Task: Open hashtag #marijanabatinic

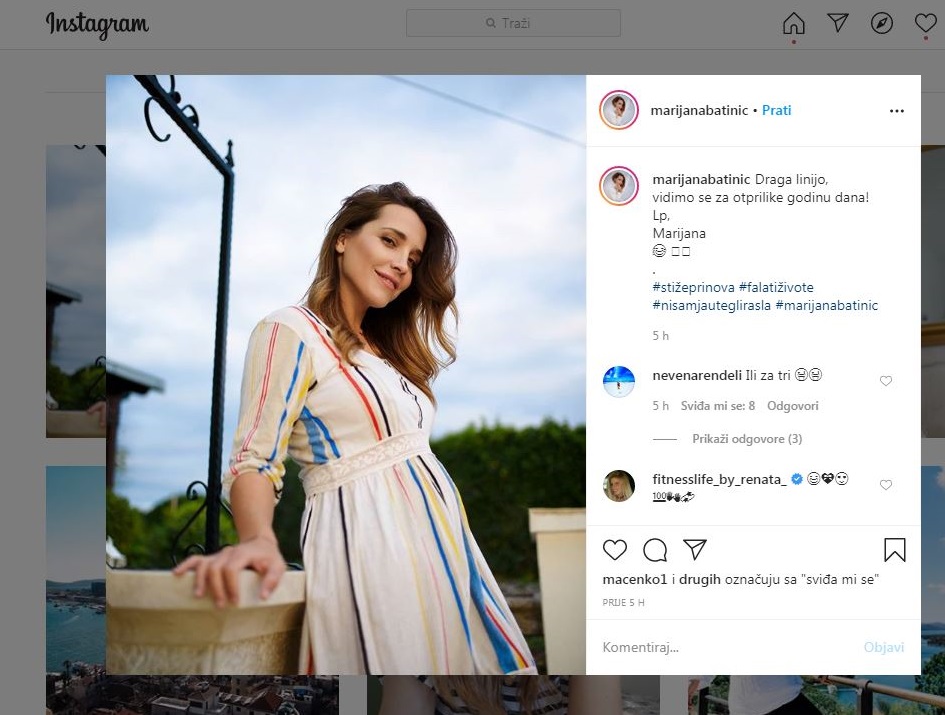Action: click(826, 306)
